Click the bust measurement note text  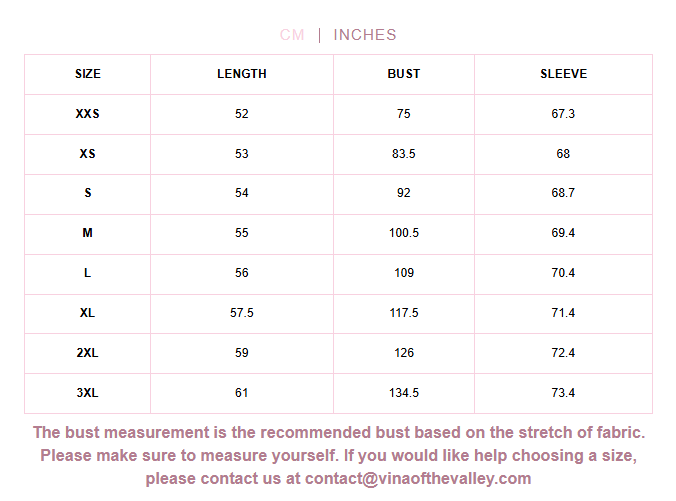click(x=339, y=433)
